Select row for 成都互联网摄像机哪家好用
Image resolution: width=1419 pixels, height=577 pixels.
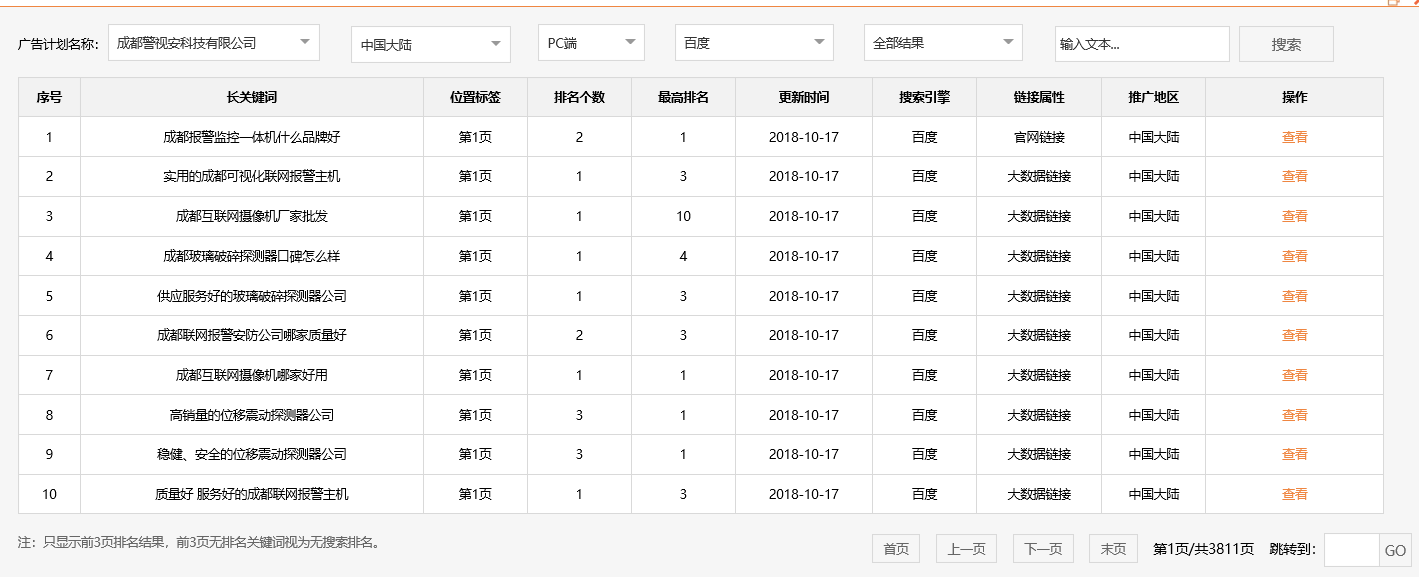point(251,374)
